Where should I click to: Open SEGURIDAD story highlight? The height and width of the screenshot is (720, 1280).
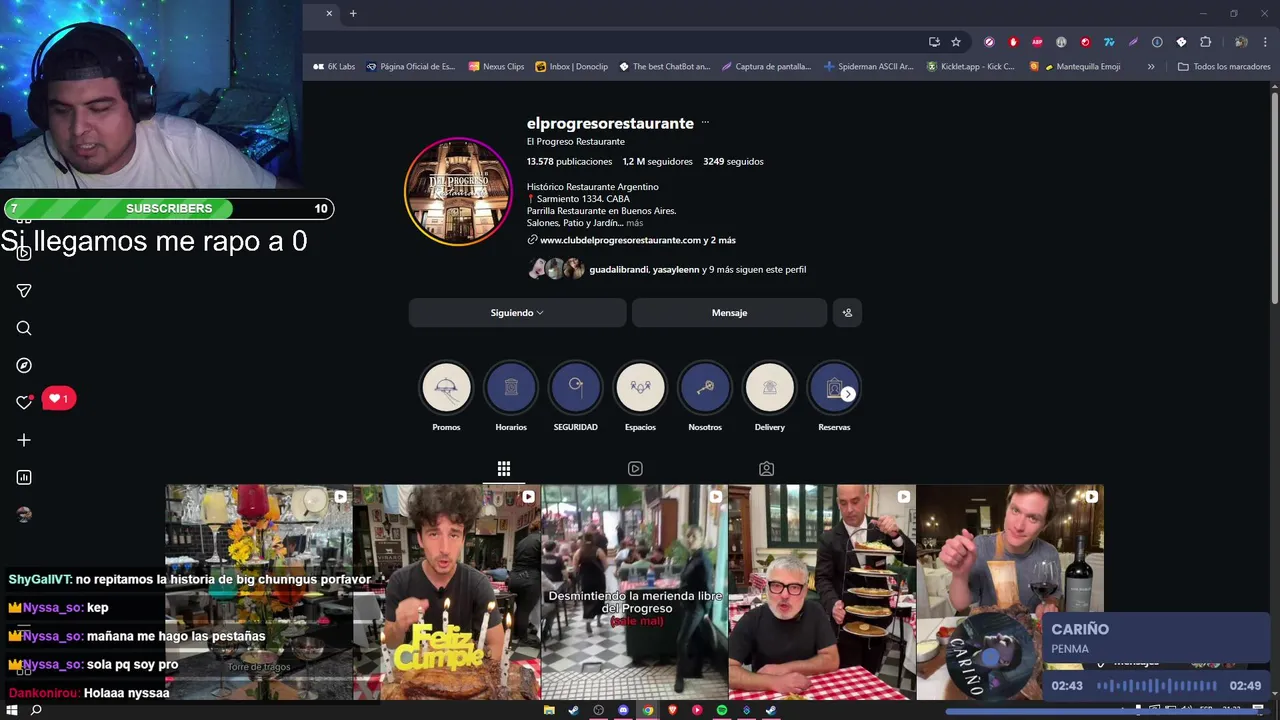coord(575,388)
